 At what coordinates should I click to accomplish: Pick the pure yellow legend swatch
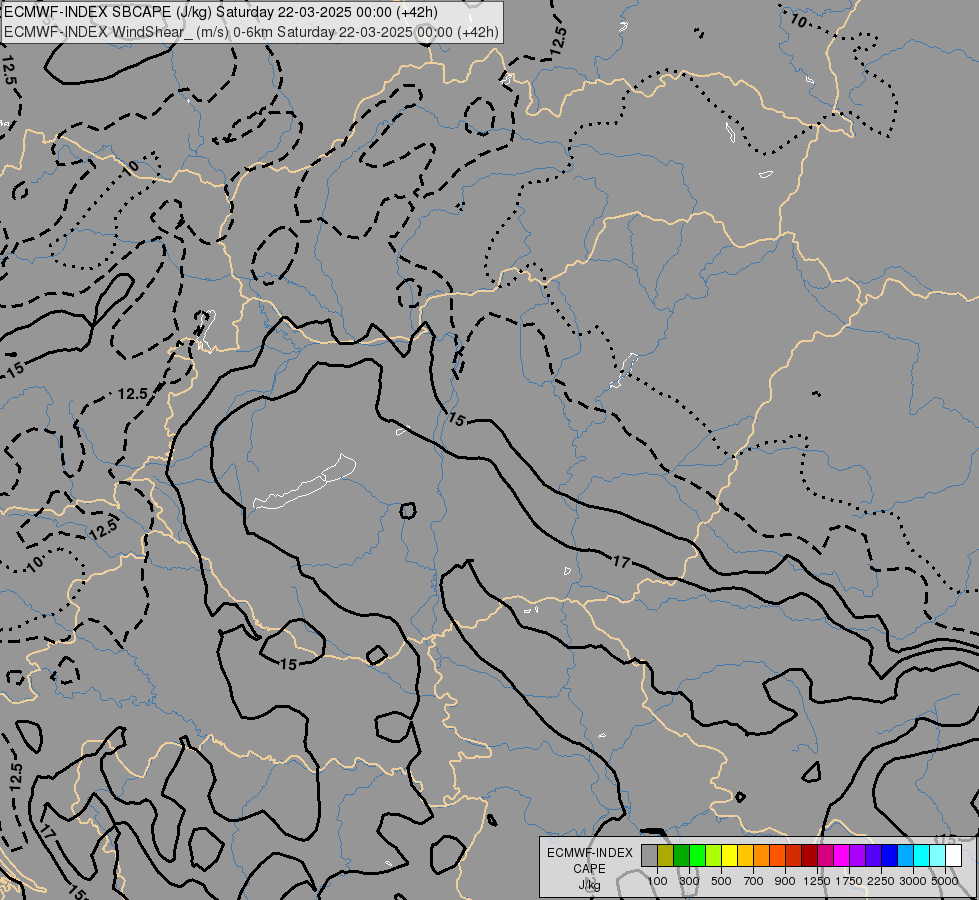pos(730,856)
